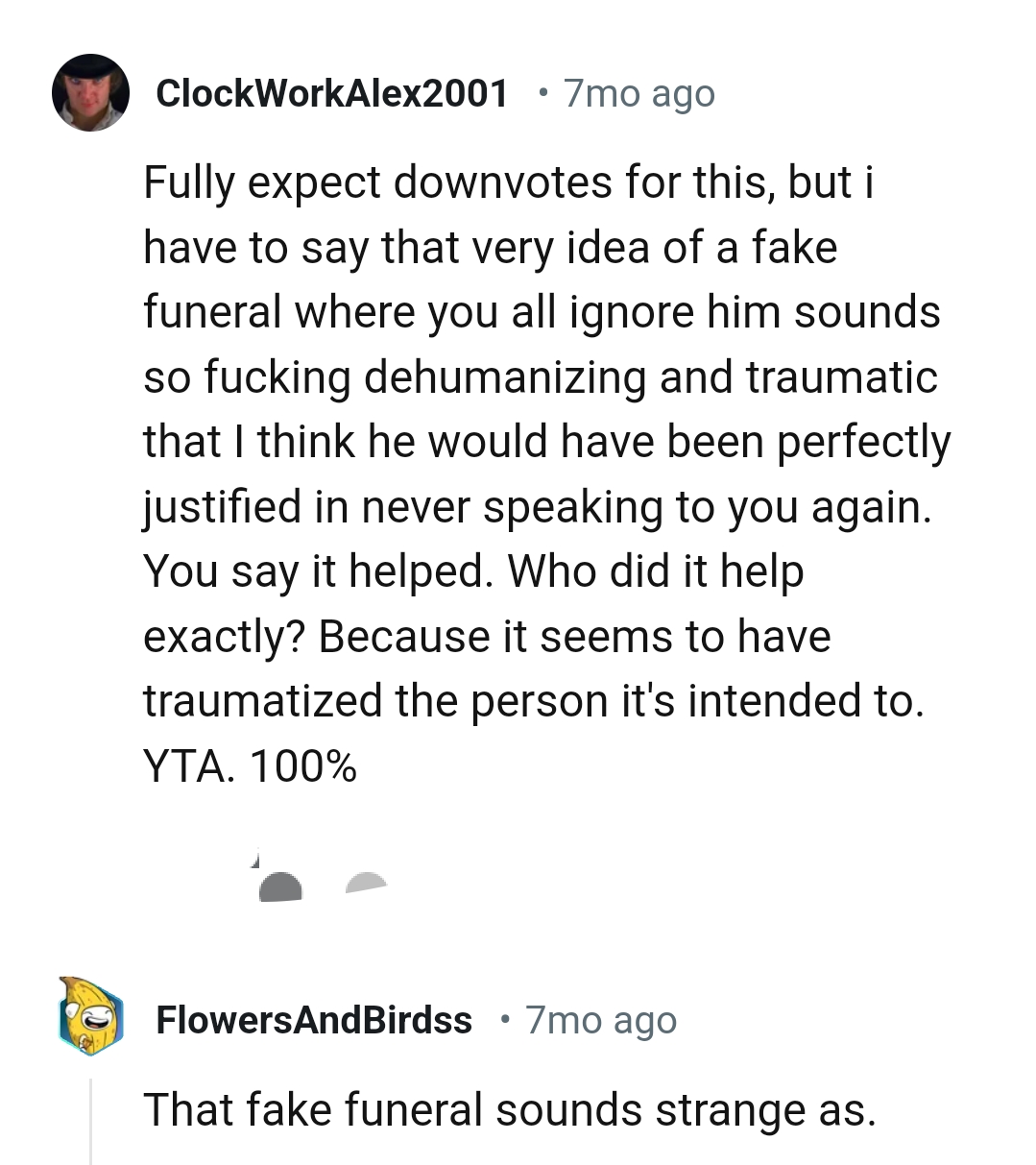Click ClockWorkAlex2001's Clockwork Orange avatar

(90, 91)
